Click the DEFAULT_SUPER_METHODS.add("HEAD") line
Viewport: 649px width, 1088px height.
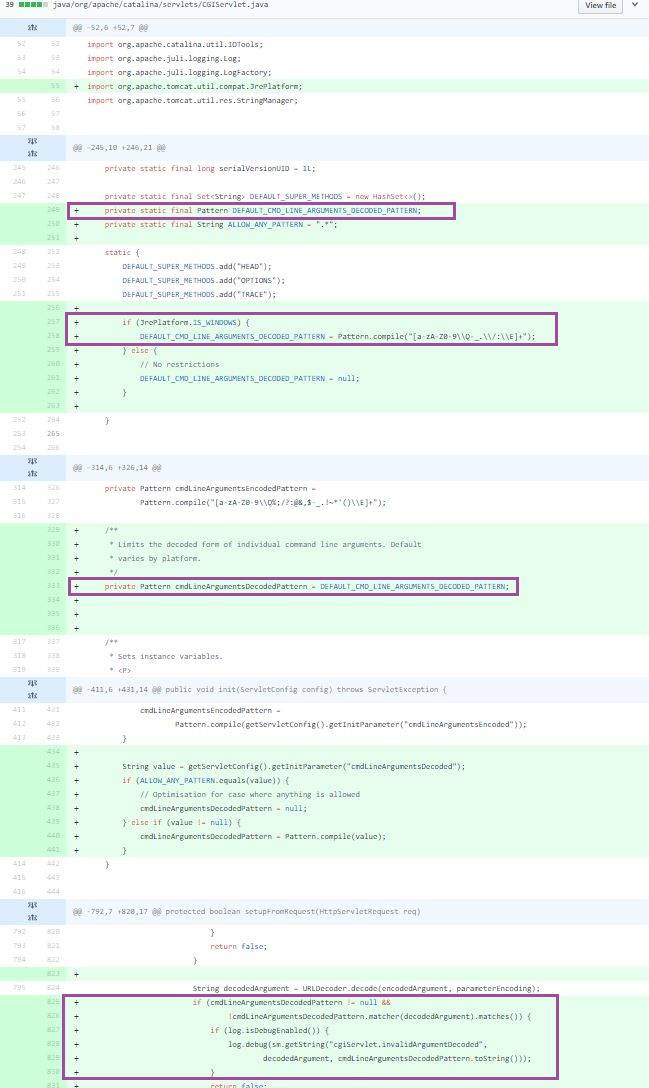[x=196, y=266]
